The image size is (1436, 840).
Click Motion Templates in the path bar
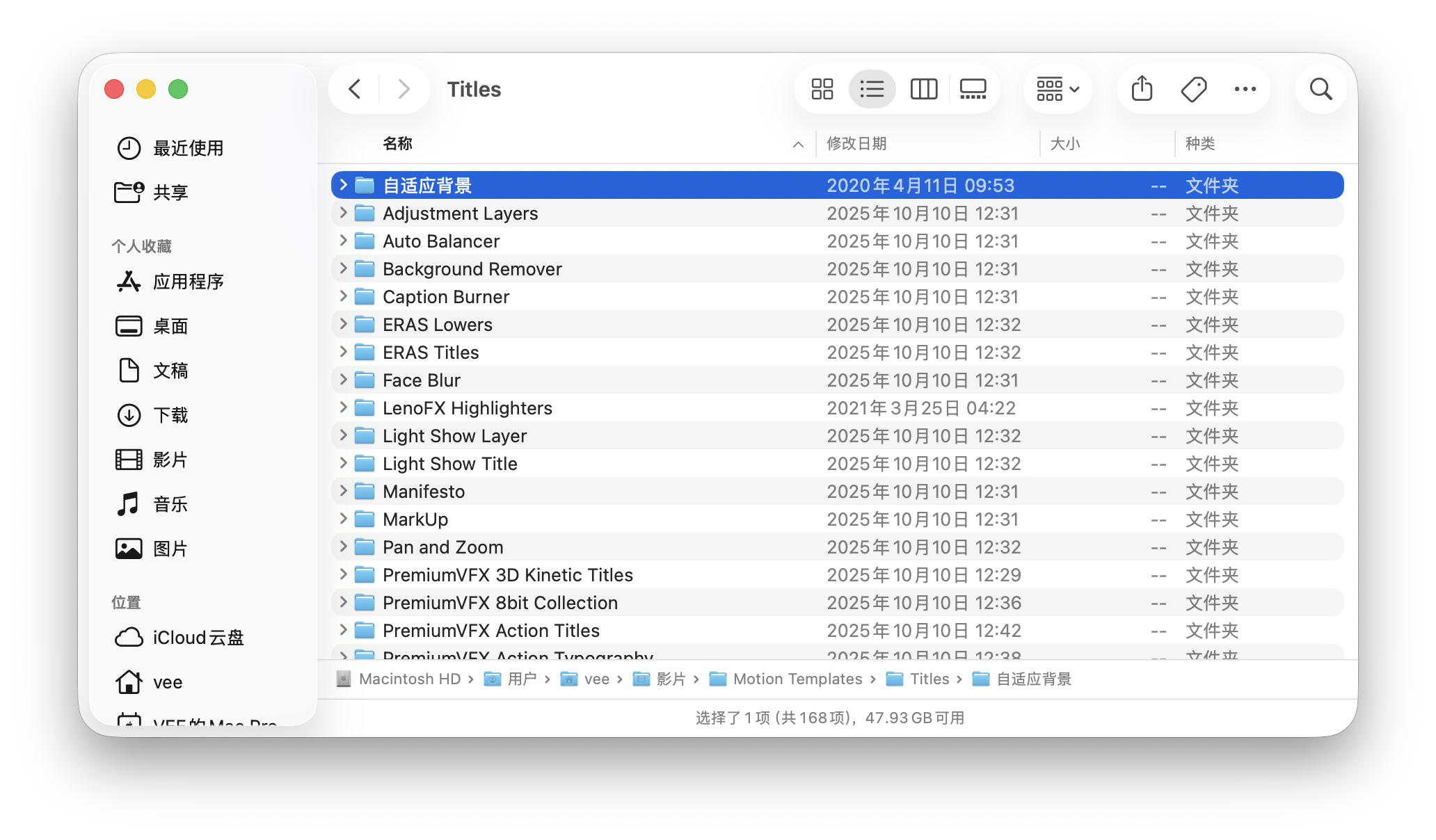pyautogui.click(x=797, y=679)
